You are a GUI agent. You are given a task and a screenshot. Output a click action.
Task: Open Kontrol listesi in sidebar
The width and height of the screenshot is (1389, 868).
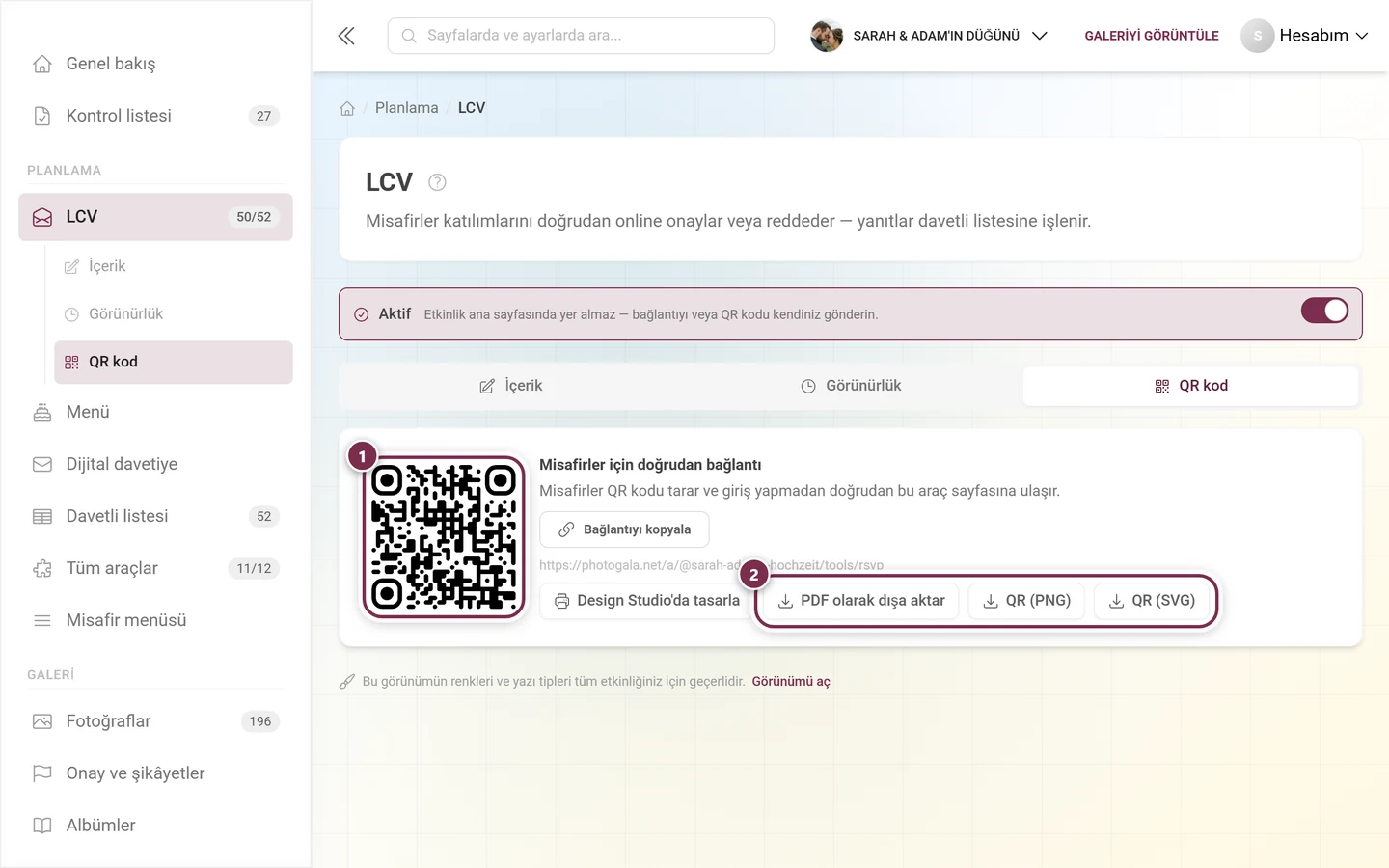[x=155, y=116]
